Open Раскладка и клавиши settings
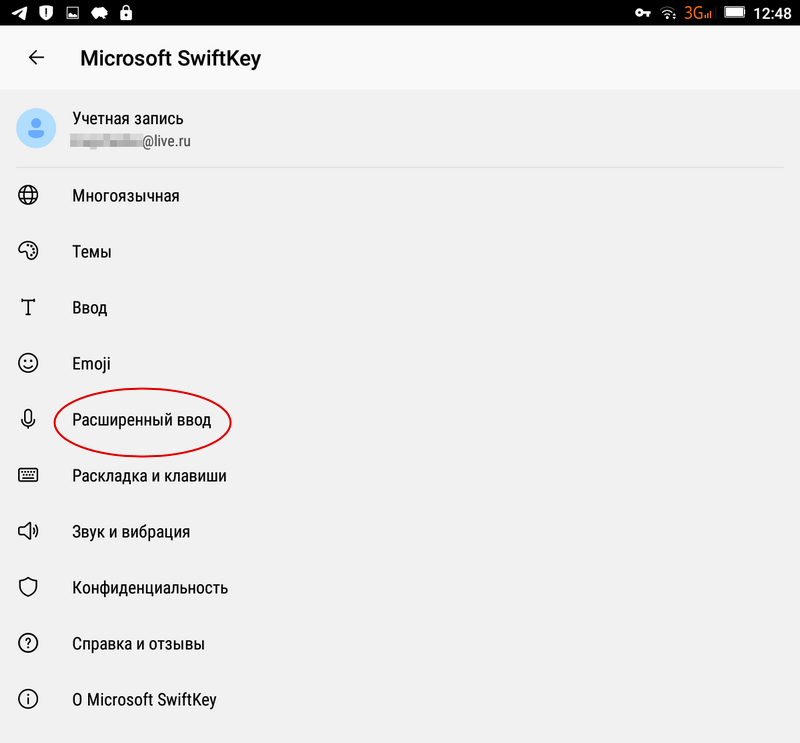This screenshot has height=743, width=800. coord(400,475)
